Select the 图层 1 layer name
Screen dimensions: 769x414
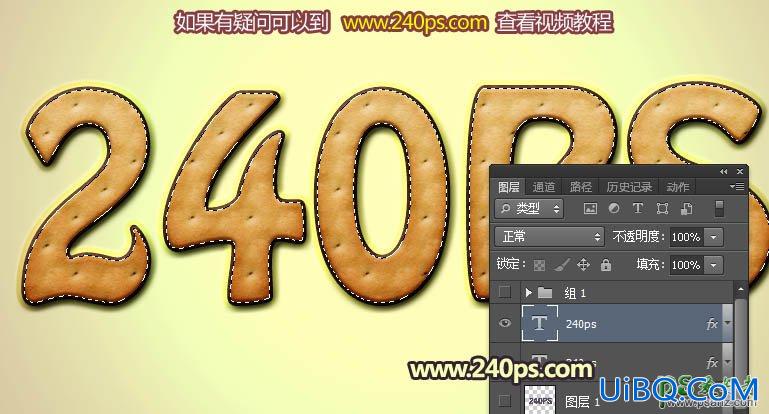(x=583, y=402)
